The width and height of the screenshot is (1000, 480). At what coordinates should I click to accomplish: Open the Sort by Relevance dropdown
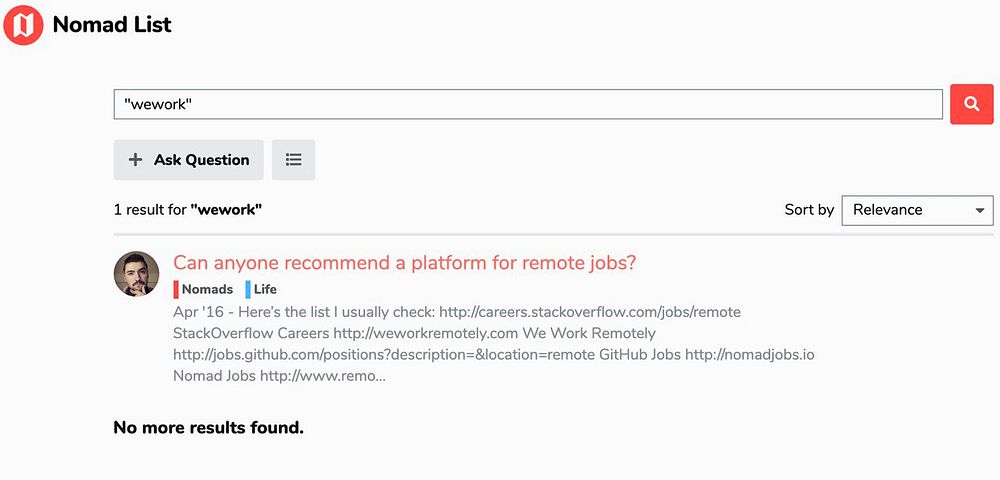click(916, 210)
